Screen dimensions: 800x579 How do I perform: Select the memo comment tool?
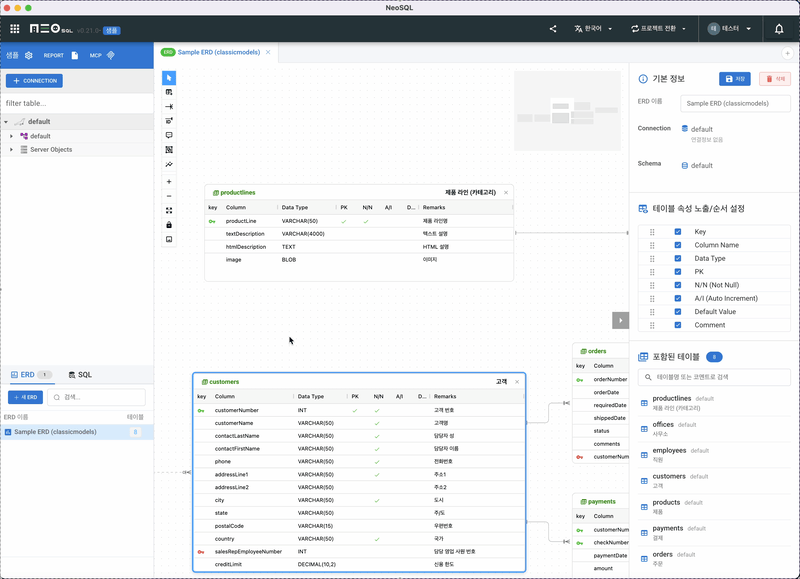[x=169, y=135]
